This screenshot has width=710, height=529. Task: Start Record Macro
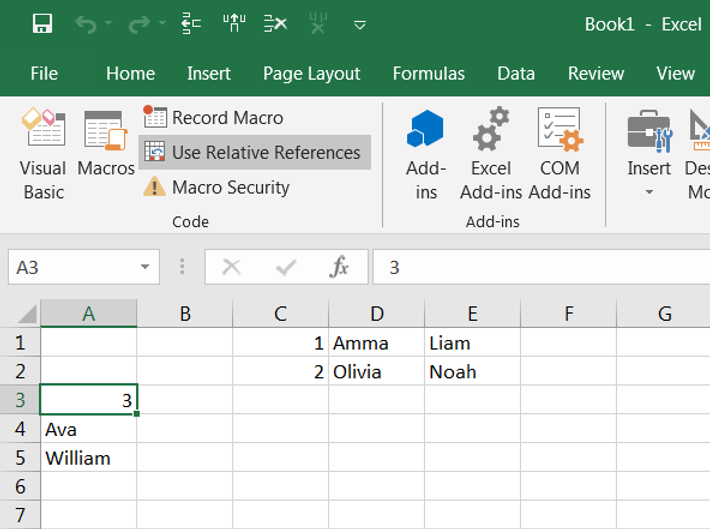click(215, 117)
